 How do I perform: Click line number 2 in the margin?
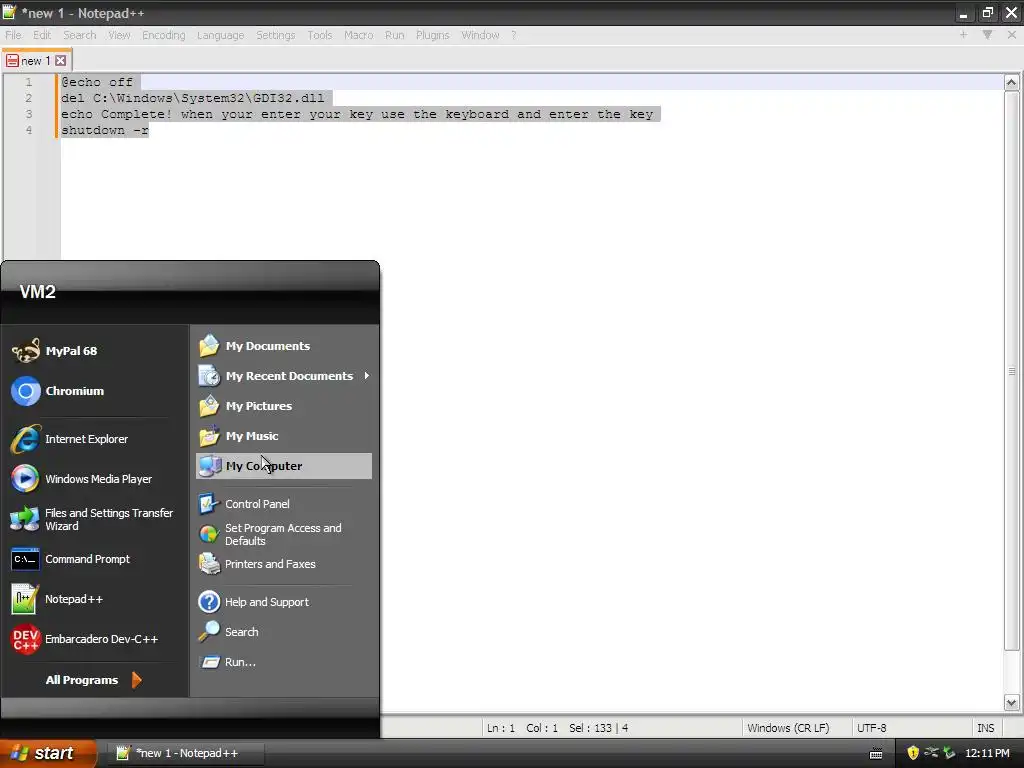click(x=28, y=98)
